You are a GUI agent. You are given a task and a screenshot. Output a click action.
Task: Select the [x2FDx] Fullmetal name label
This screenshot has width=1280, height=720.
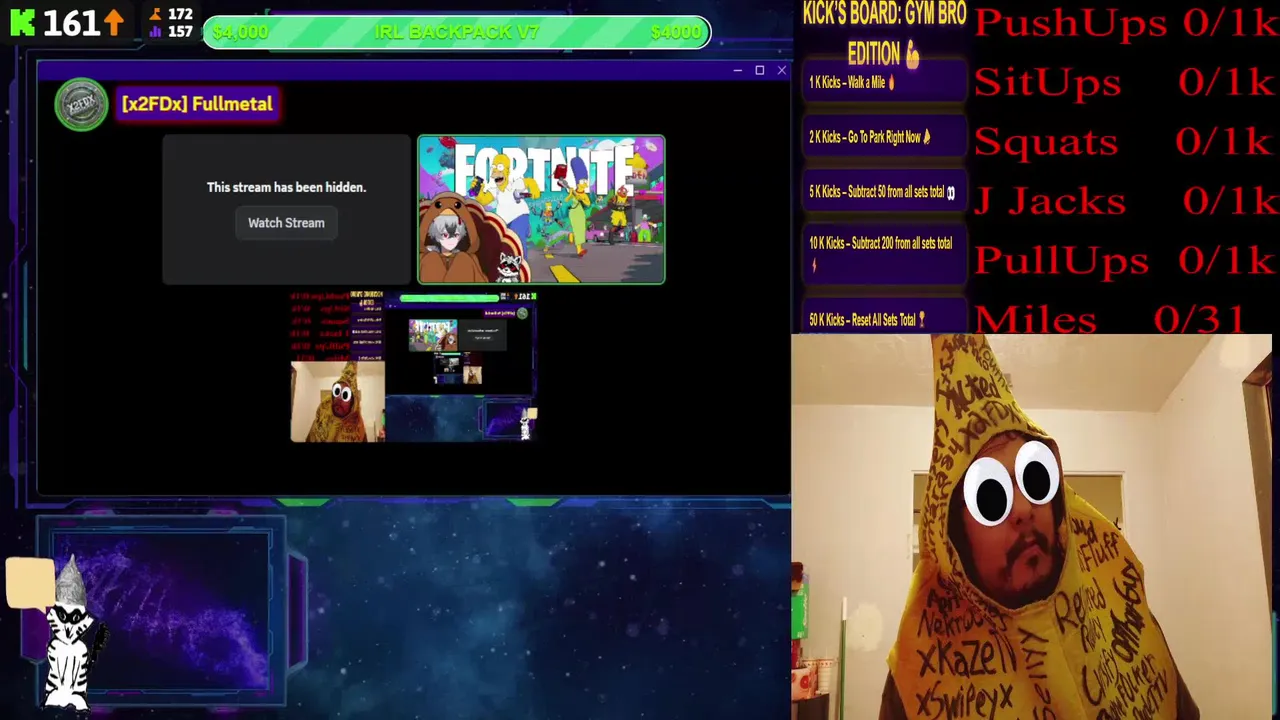pos(197,104)
